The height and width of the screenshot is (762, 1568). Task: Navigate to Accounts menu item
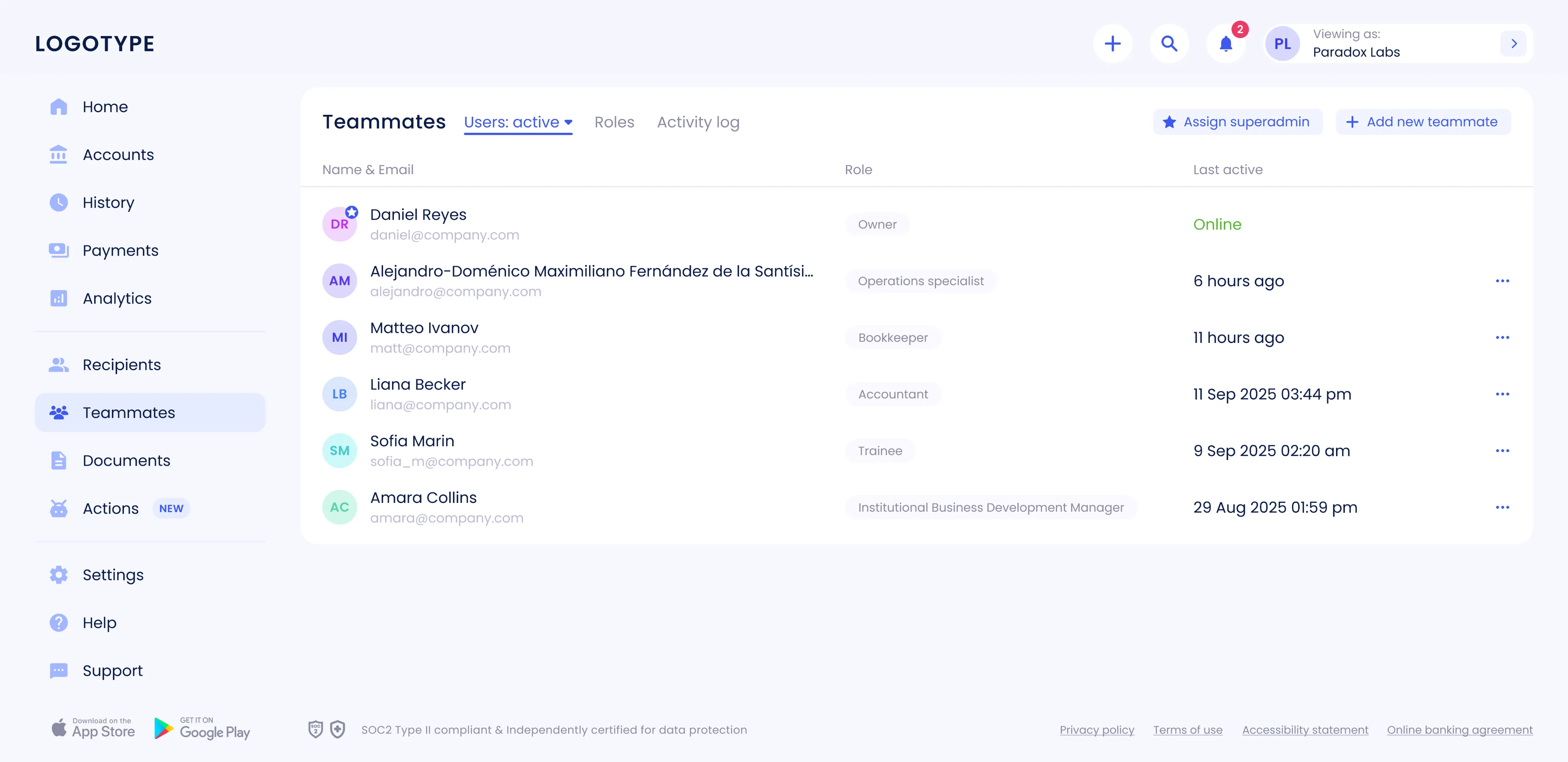click(x=150, y=155)
